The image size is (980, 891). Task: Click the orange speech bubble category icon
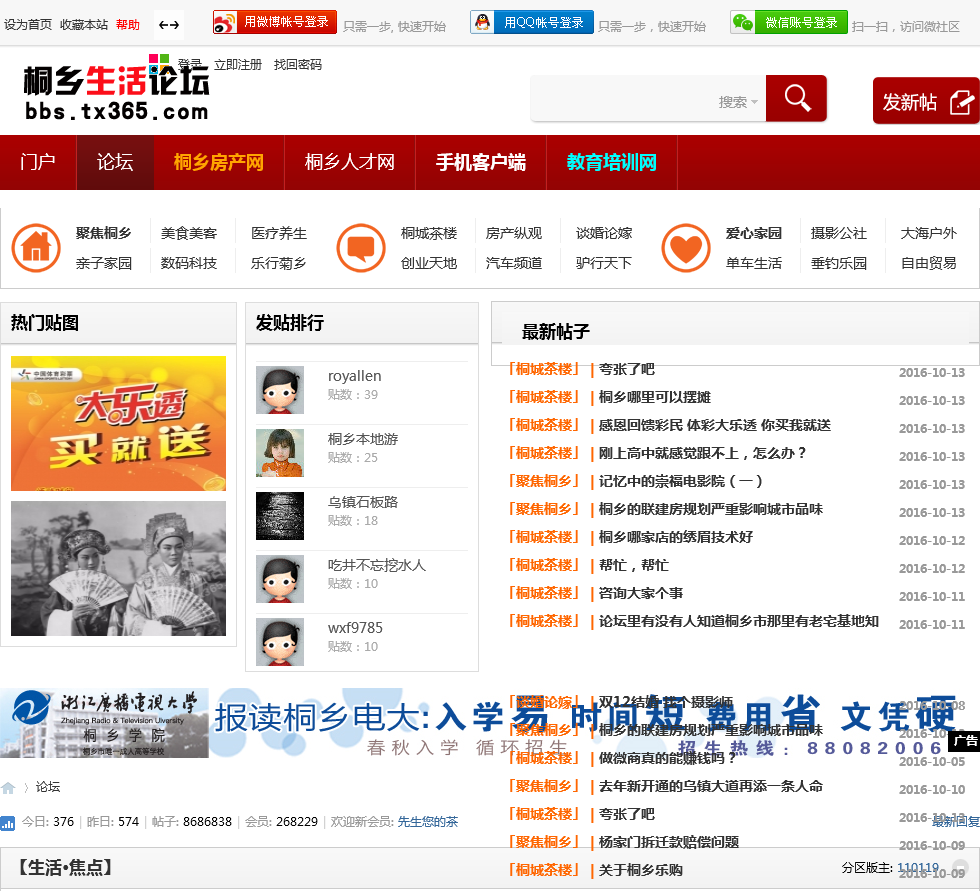click(x=361, y=247)
